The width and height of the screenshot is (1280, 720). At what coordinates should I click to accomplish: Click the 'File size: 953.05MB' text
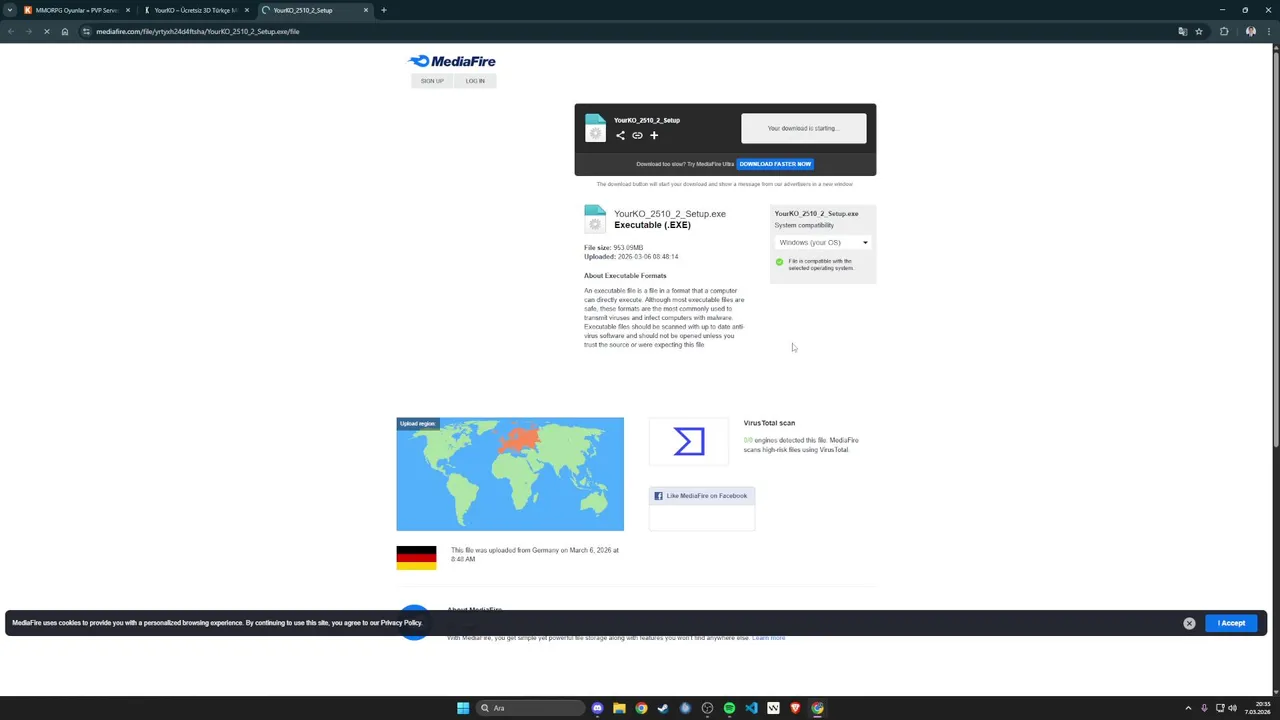pos(614,247)
